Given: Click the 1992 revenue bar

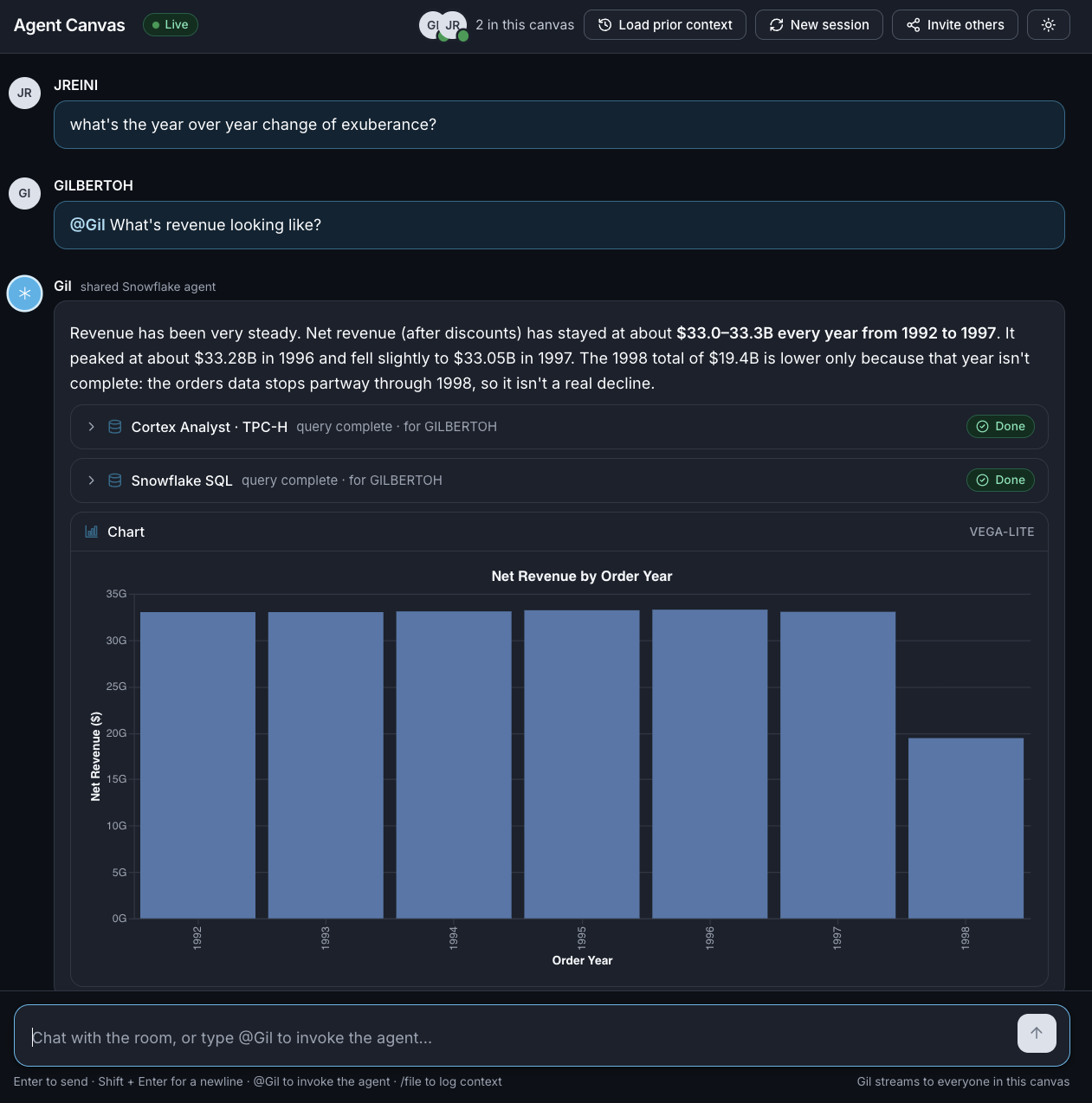Looking at the screenshot, I should [197, 765].
